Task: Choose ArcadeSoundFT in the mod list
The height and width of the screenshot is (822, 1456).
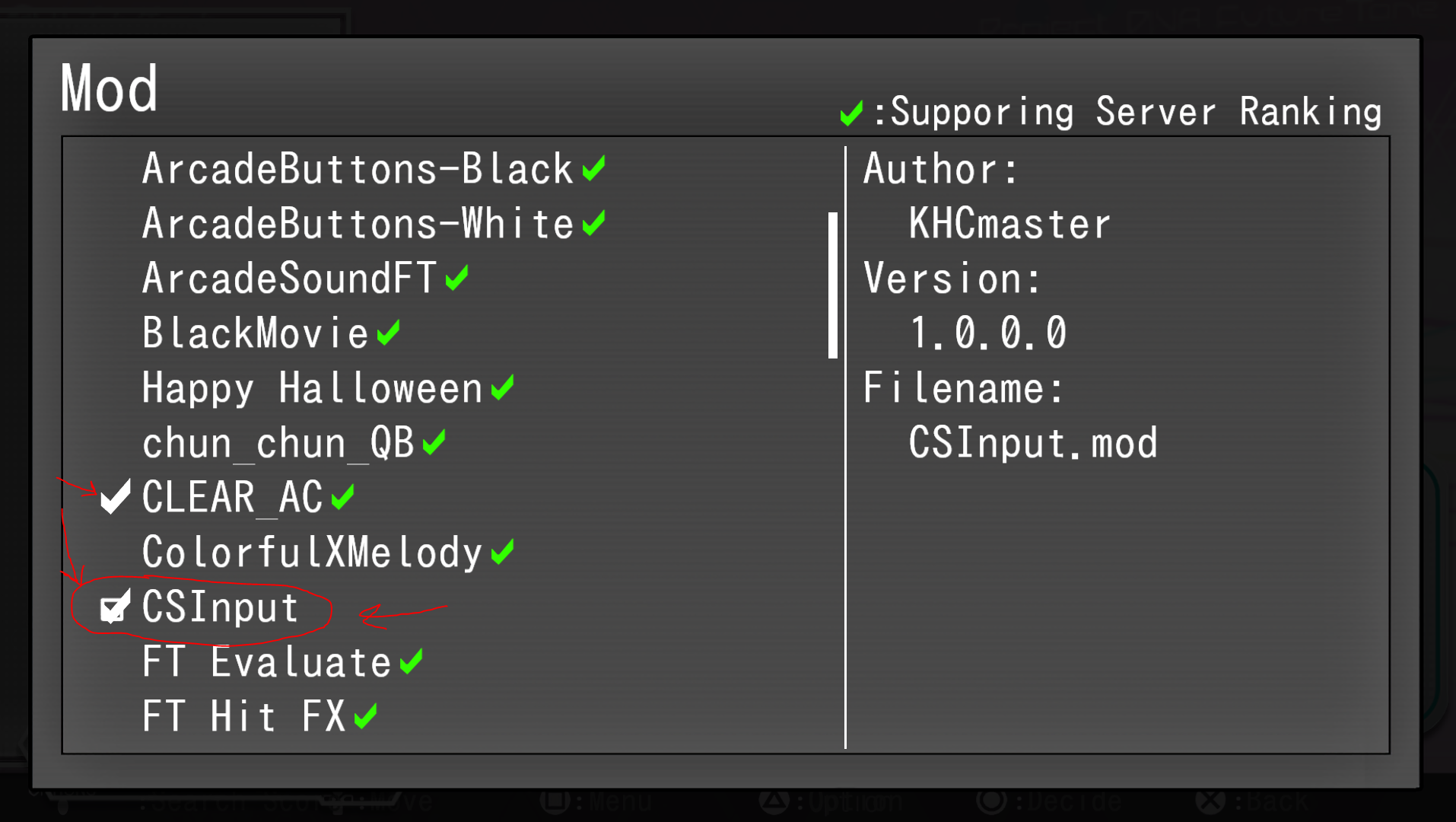Action: tap(289, 279)
